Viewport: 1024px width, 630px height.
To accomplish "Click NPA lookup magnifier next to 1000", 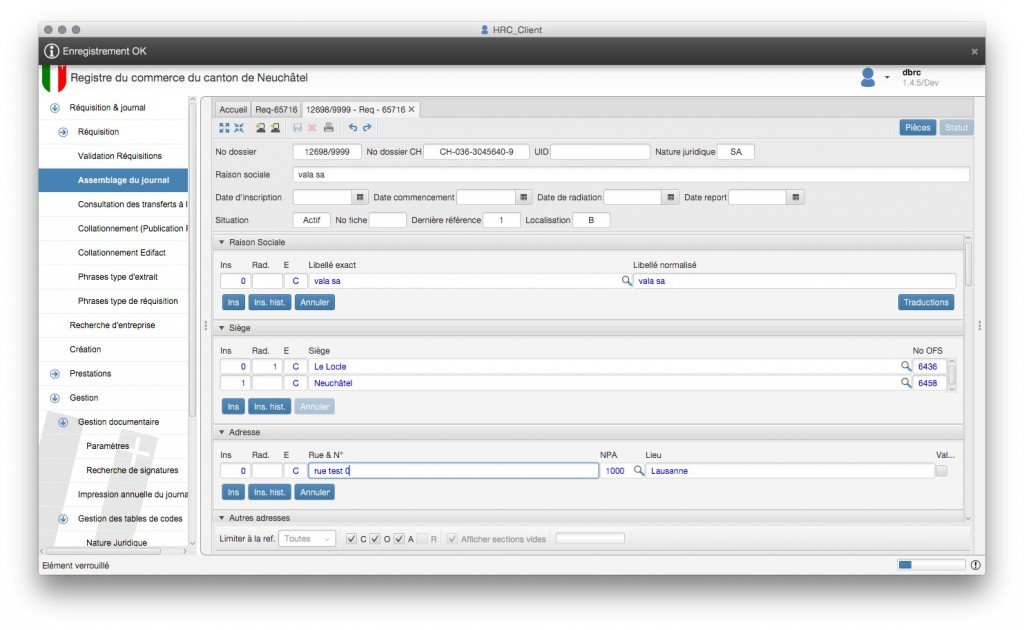I will pyautogui.click(x=639, y=470).
